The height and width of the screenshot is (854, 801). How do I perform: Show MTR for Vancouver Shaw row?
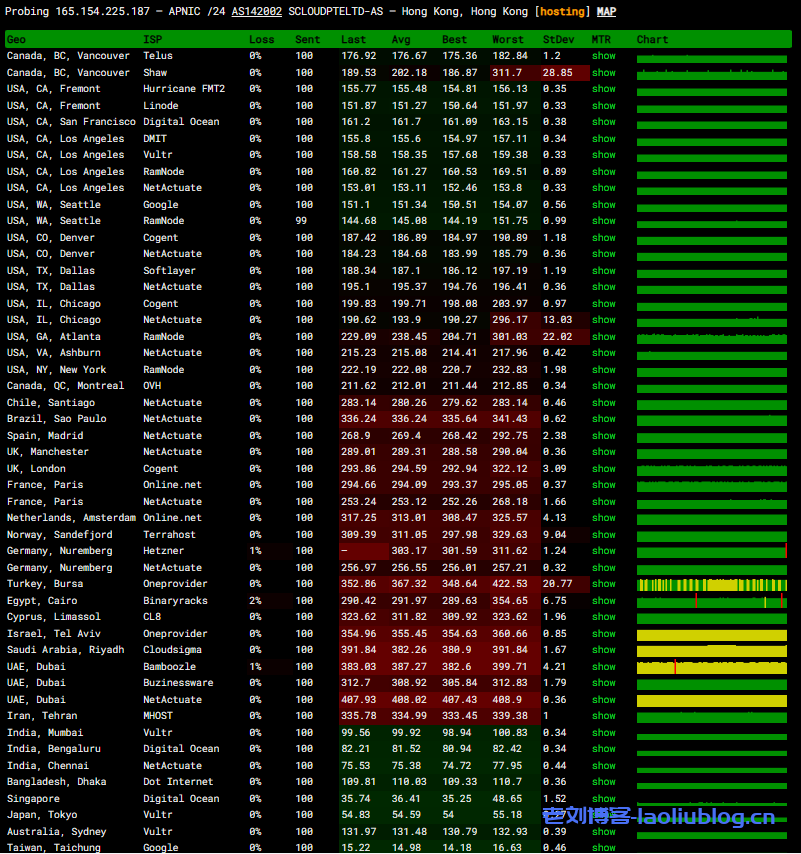click(x=604, y=73)
